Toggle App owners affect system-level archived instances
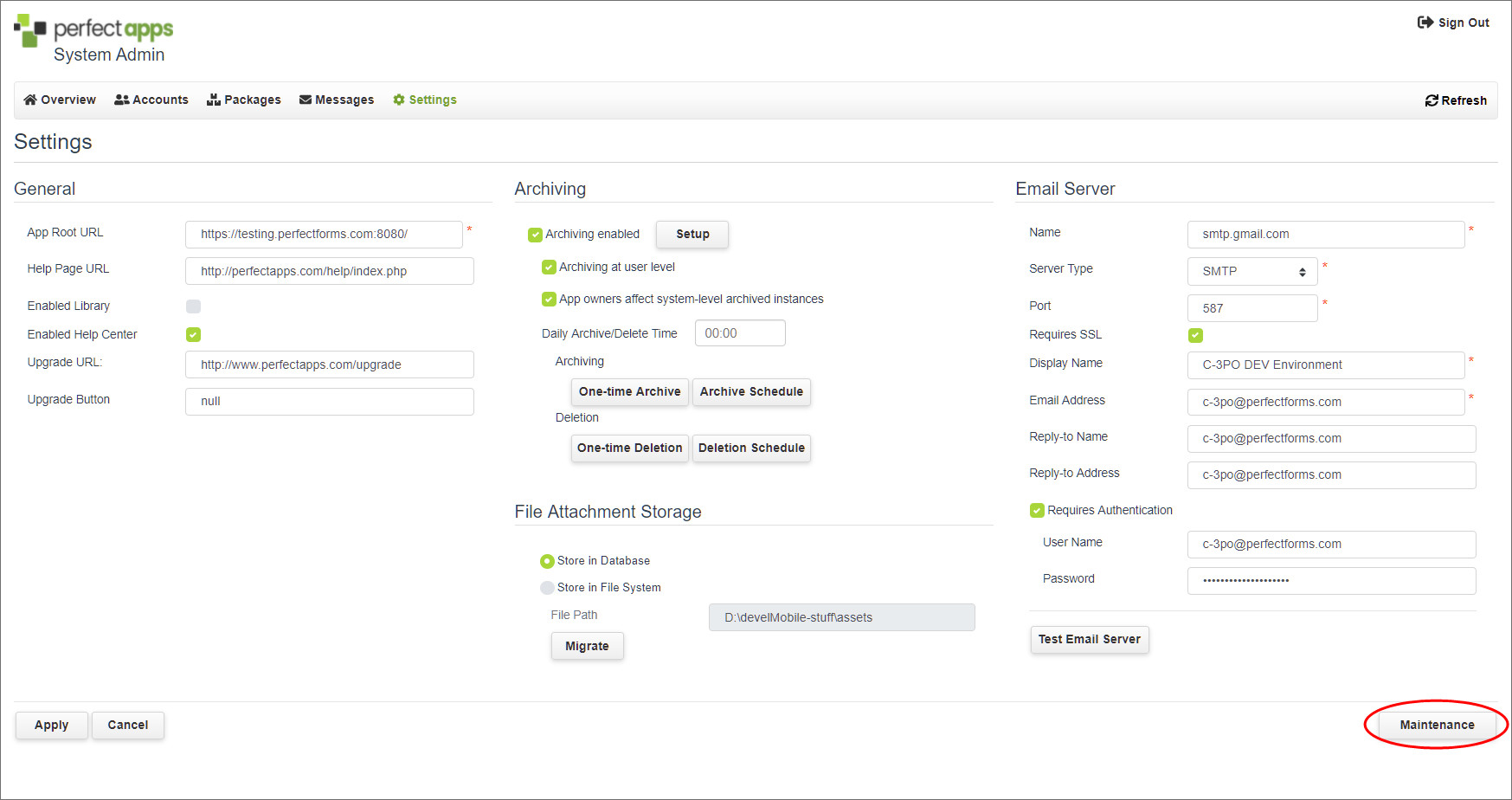 click(x=549, y=300)
